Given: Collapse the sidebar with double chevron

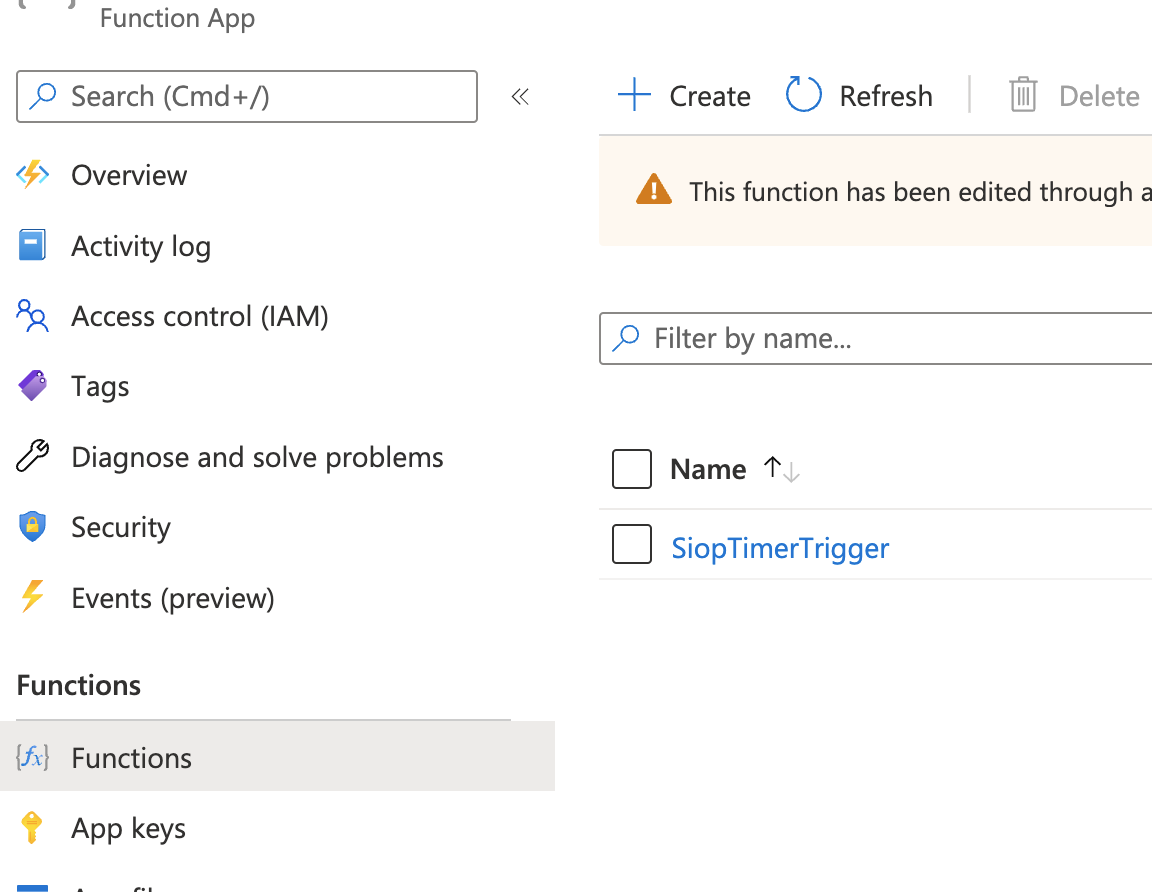Looking at the screenshot, I should pos(520,97).
